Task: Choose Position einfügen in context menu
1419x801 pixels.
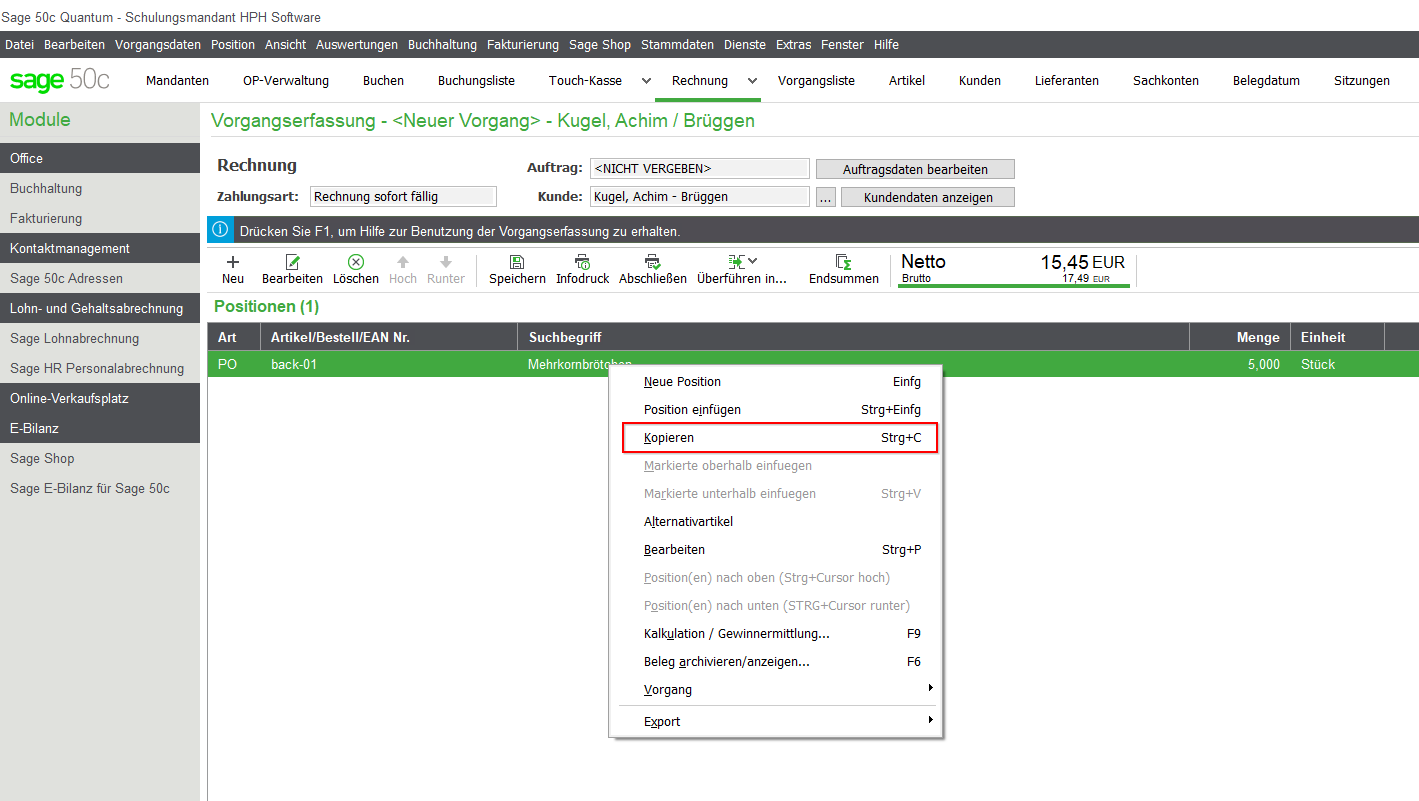Action: click(776, 410)
